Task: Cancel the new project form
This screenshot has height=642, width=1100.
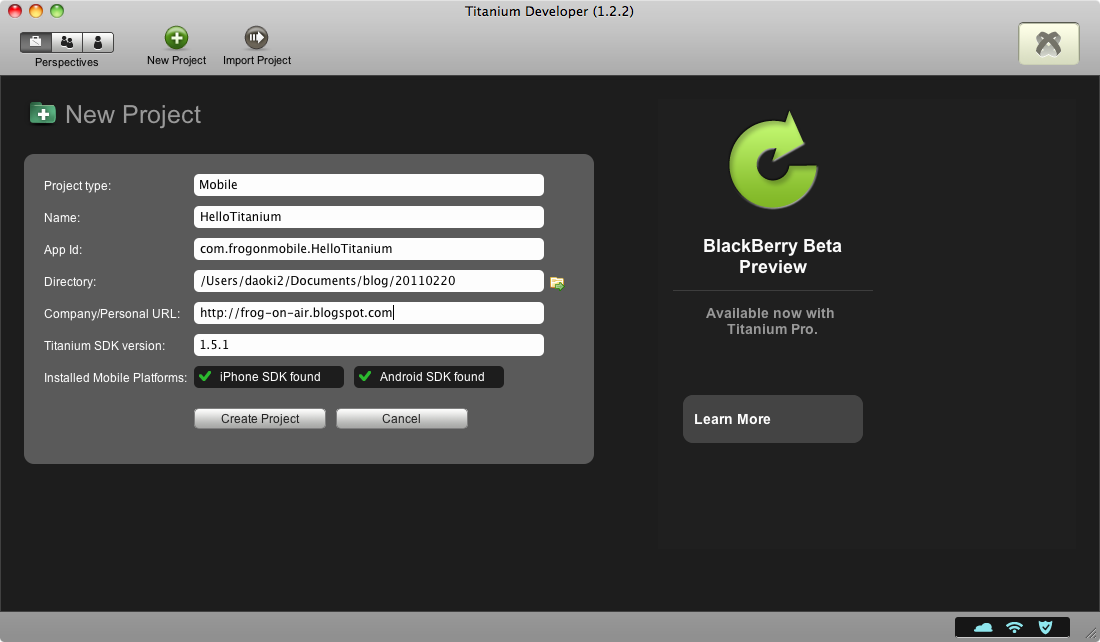Action: [x=402, y=419]
